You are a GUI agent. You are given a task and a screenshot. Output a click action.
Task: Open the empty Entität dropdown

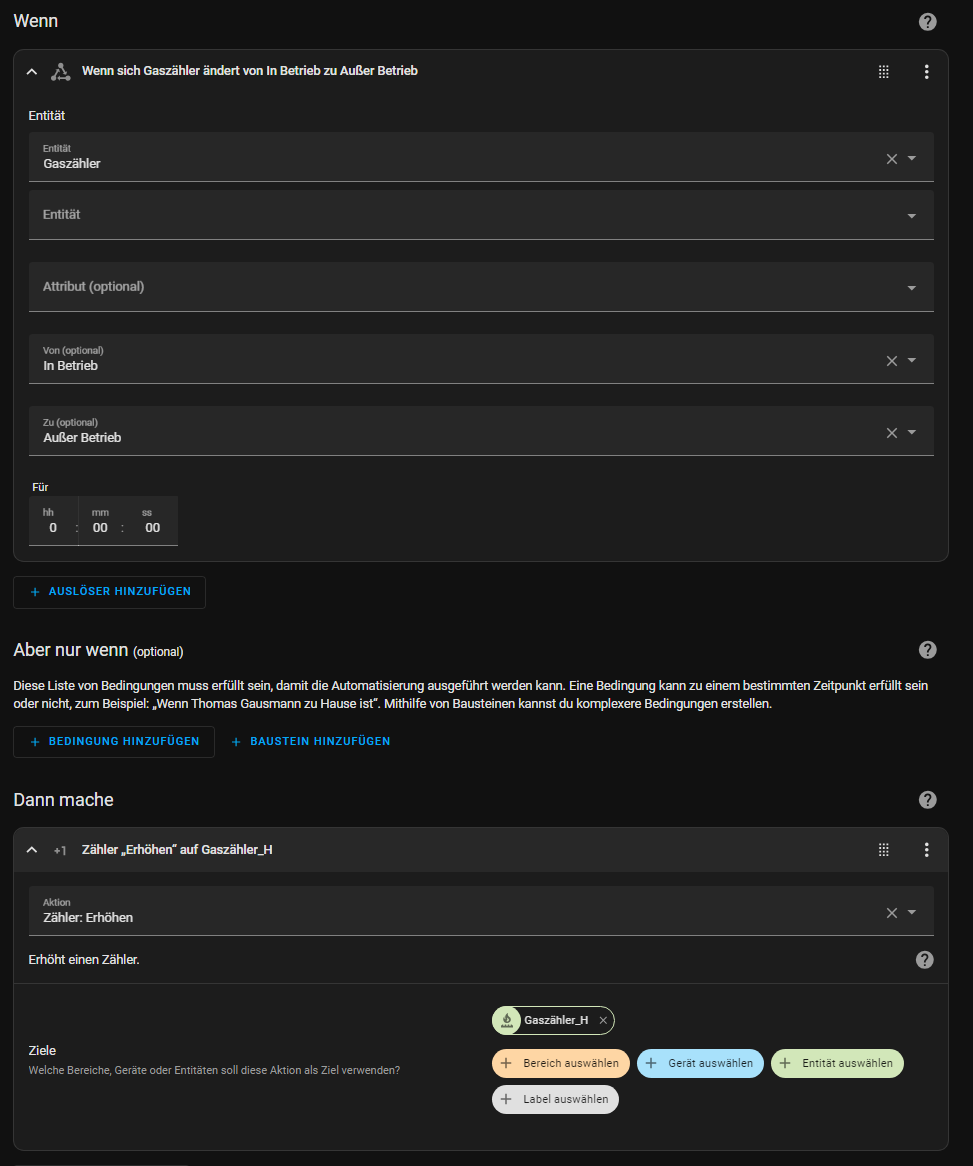click(x=911, y=216)
